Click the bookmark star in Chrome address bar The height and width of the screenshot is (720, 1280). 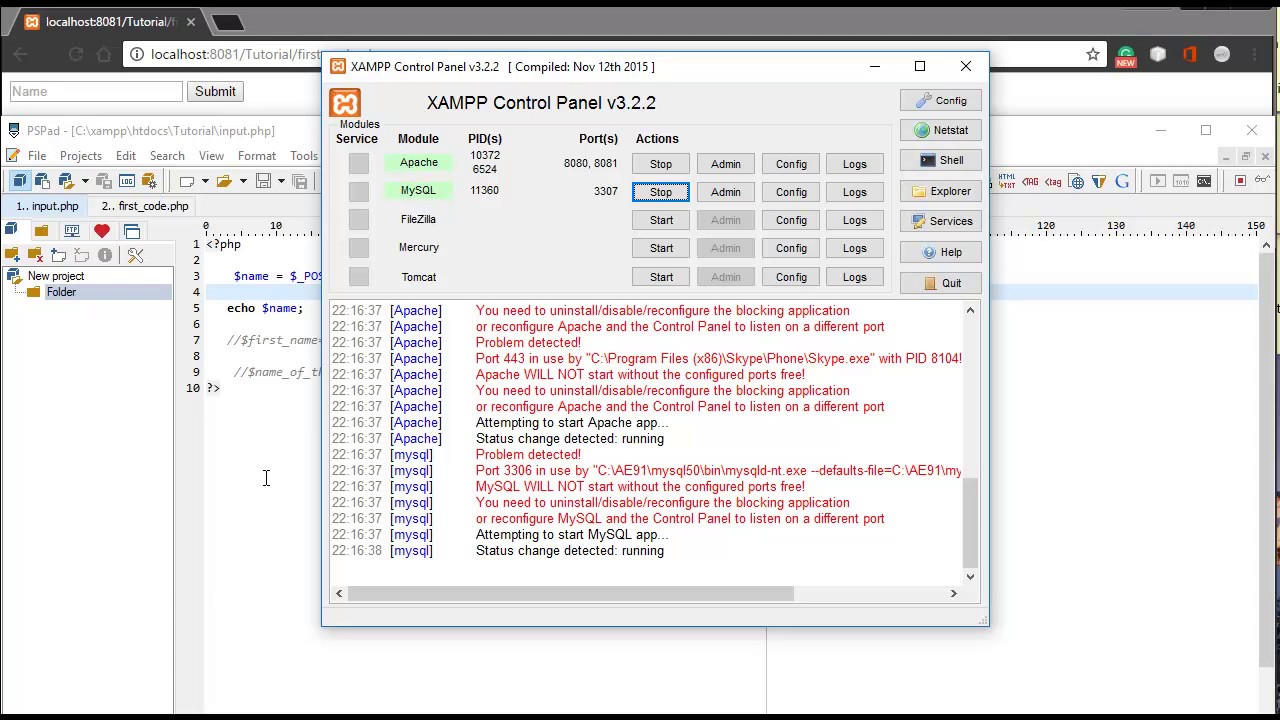[1093, 54]
